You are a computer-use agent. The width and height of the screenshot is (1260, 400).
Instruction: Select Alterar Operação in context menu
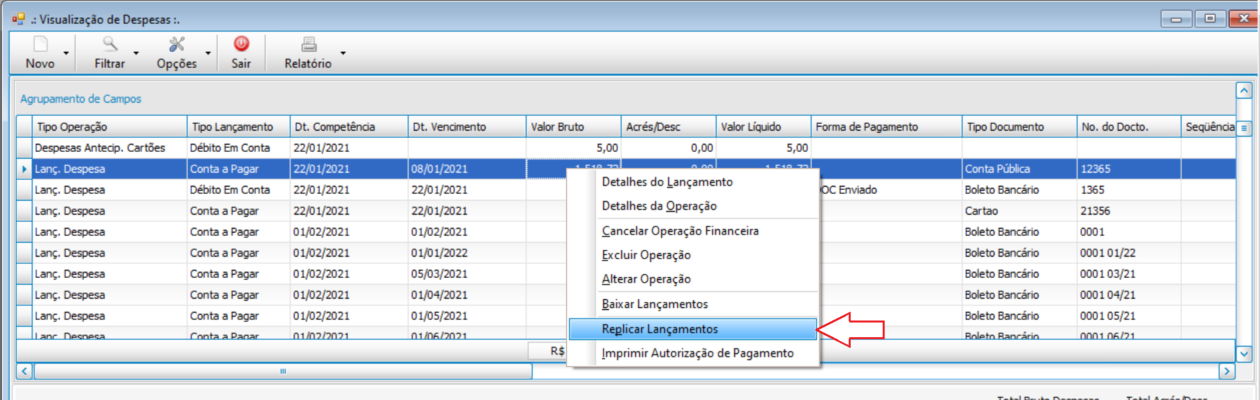[x=694, y=279]
